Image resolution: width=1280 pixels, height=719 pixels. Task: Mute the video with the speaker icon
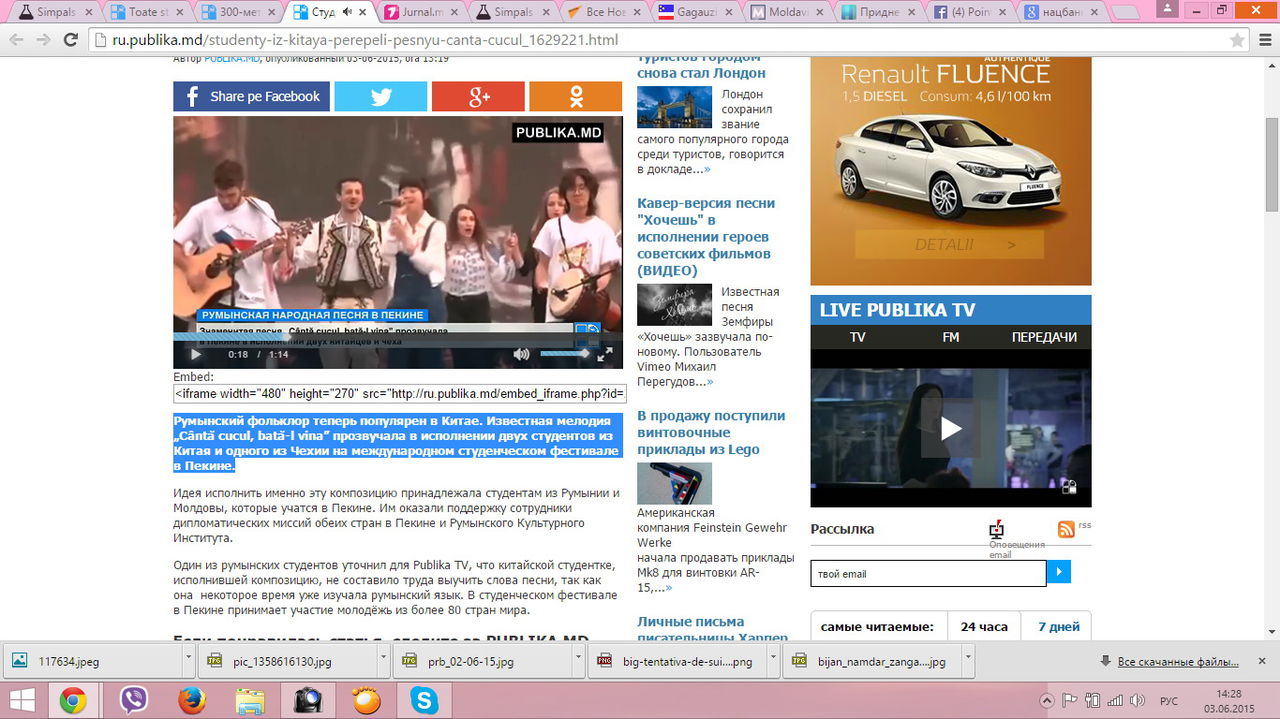[521, 354]
